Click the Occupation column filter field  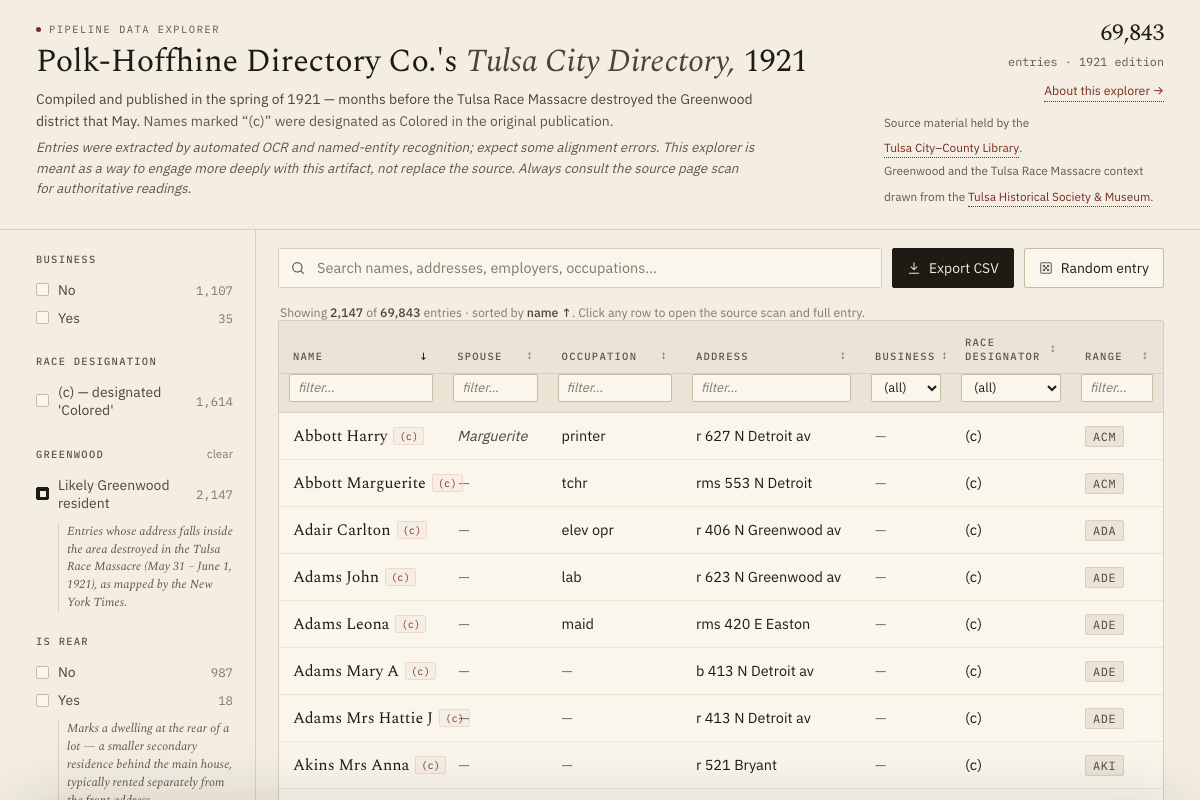click(614, 387)
